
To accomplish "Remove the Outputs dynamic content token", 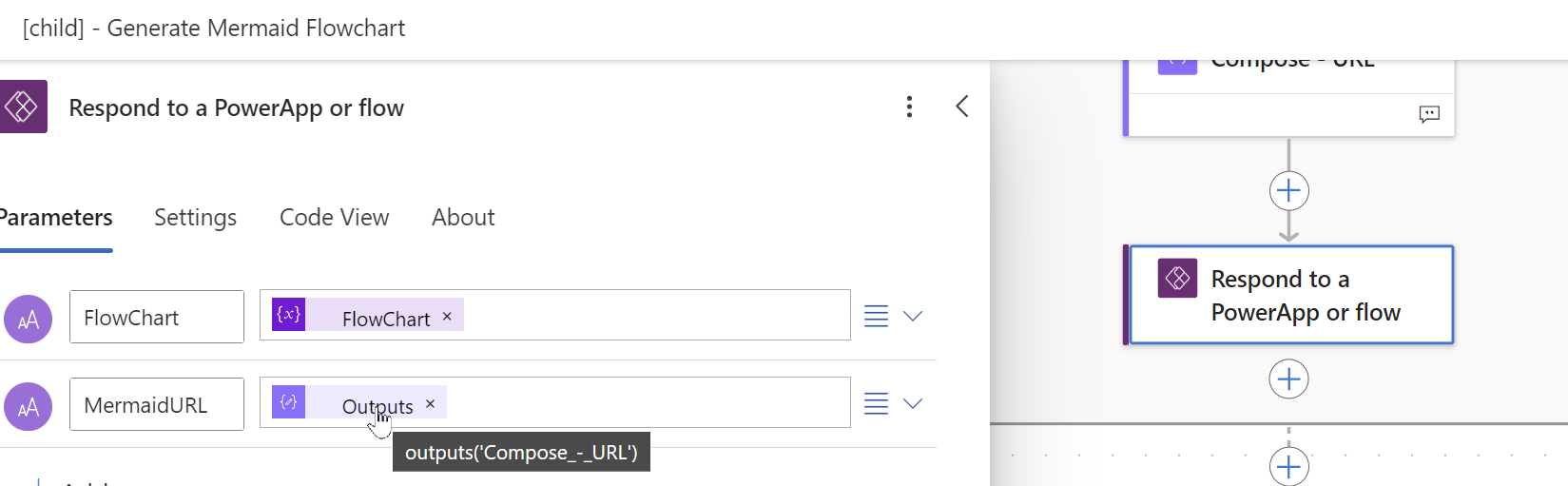I will point(430,404).
